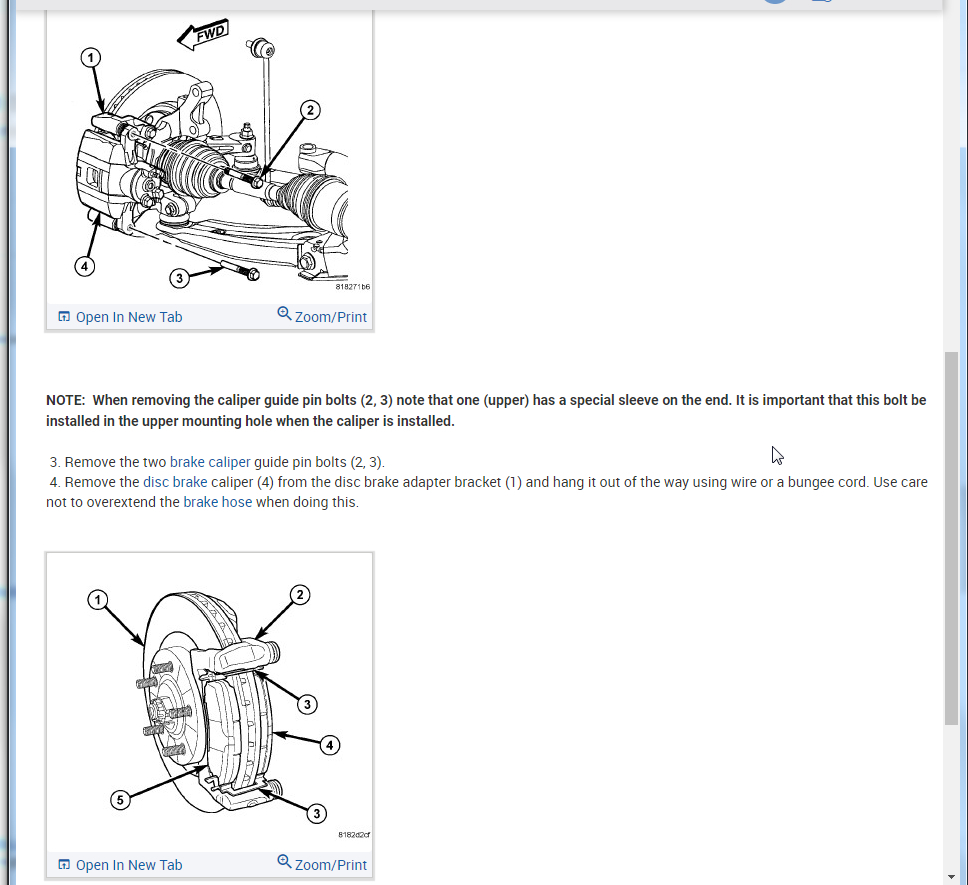Click the scrollbar down arrow
The image size is (968, 885).
tap(951, 877)
